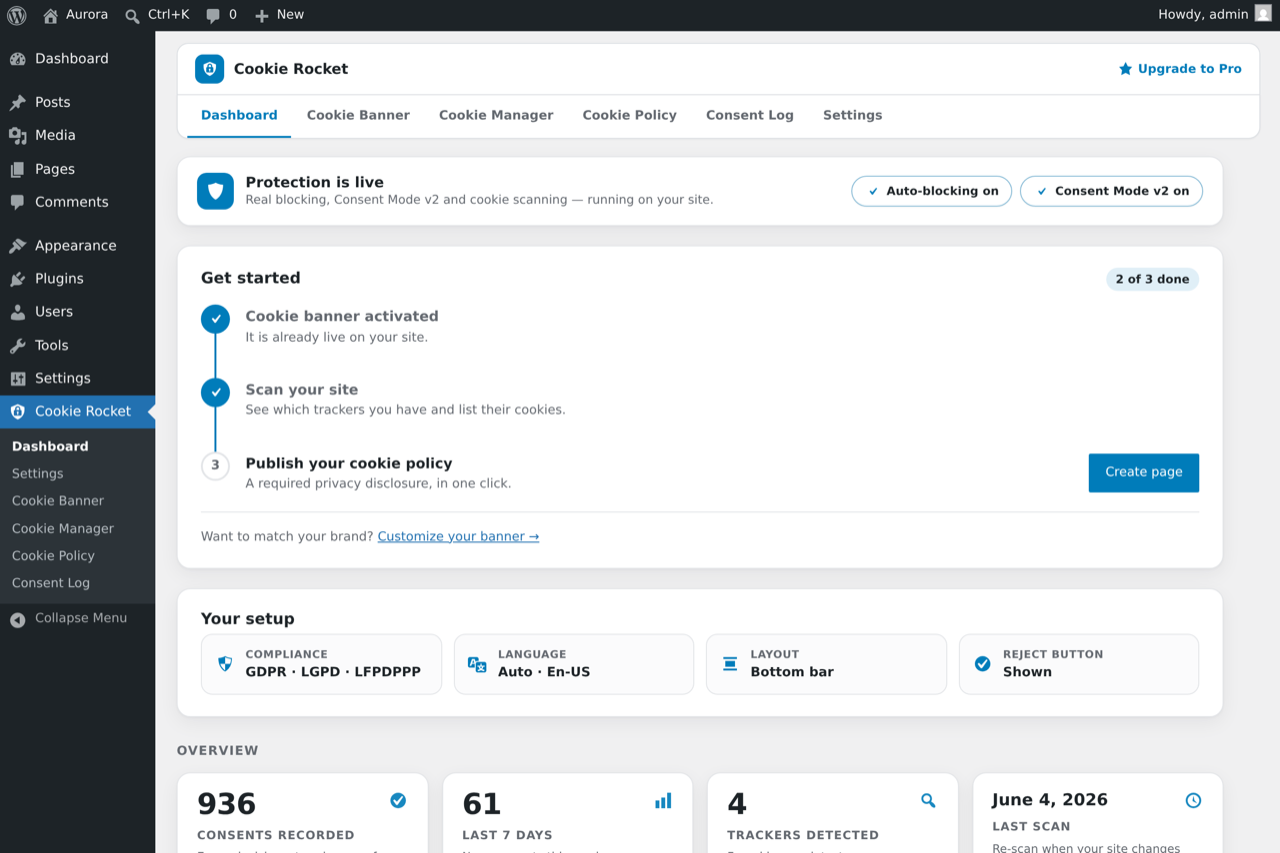
Task: Open the Cookie Manager tab
Action: point(496,116)
